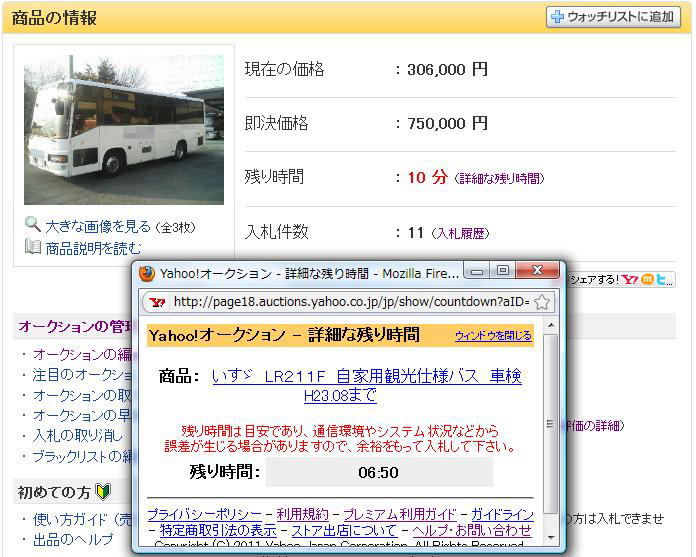Image resolution: width=696 pixels, height=557 pixels.
Task: Click the scroll up arrow of popup scrollbar
Action: [x=551, y=325]
